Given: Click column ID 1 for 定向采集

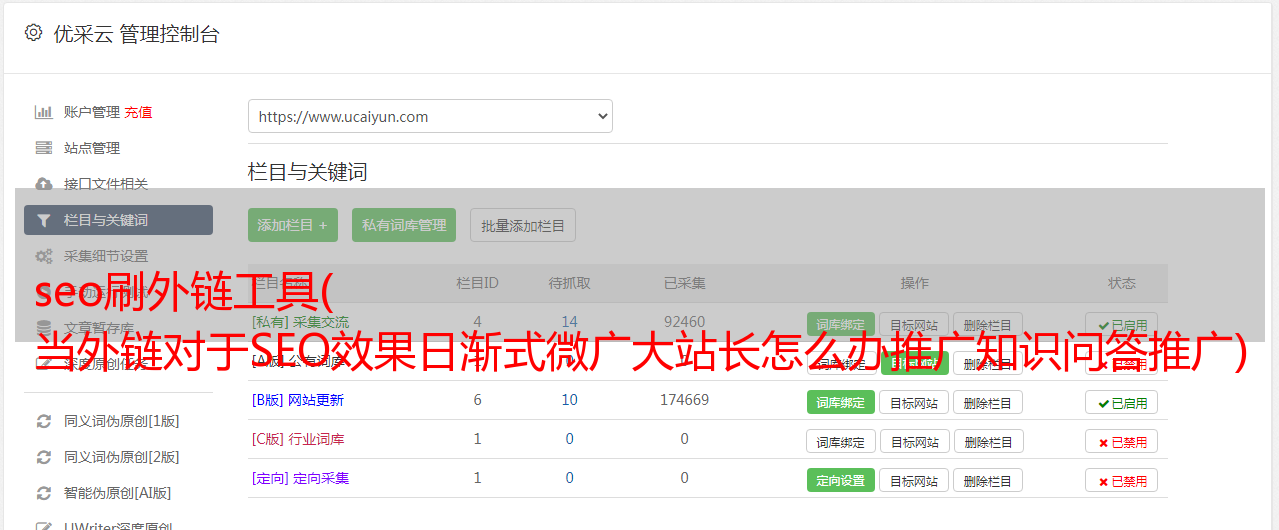Looking at the screenshot, I should (477, 478).
